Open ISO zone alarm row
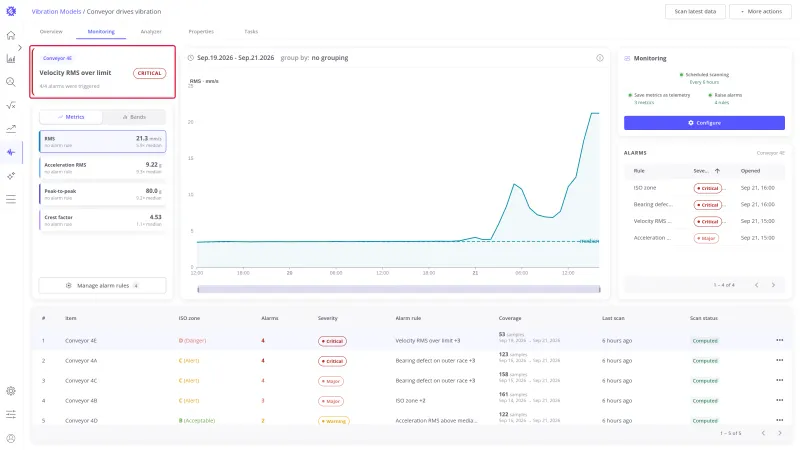The width and height of the screenshot is (800, 450). click(704, 188)
